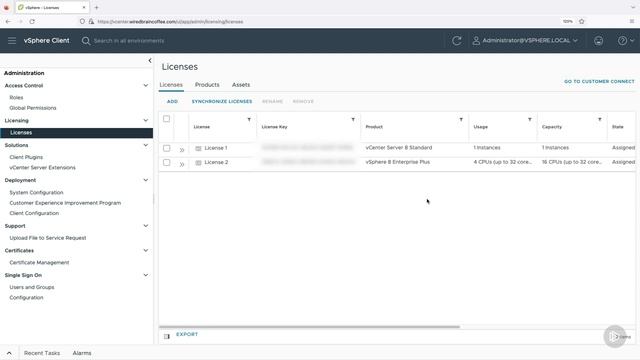Click the Administrator user icon
This screenshot has width=640, height=360.
pyautogui.click(x=476, y=40)
